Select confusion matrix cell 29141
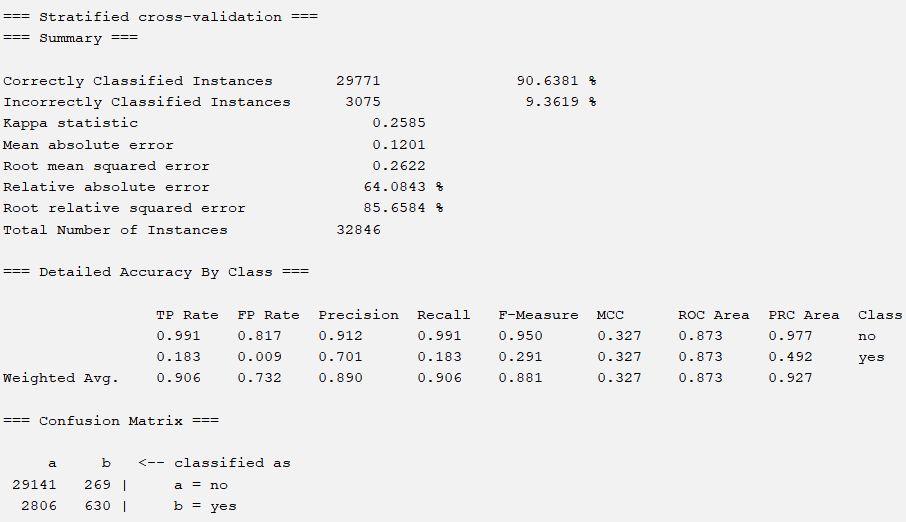The image size is (906, 522). [35, 485]
